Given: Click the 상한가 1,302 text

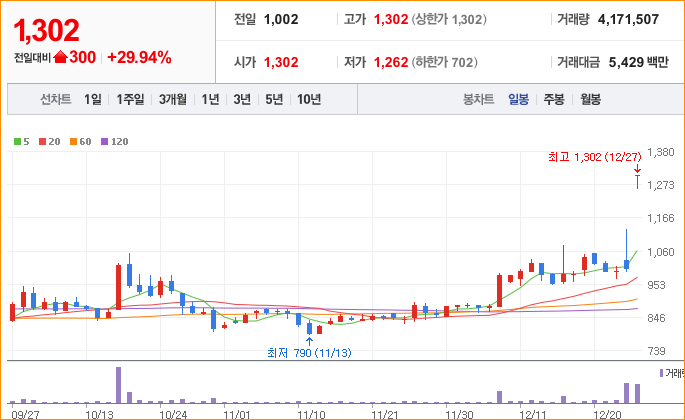Looking at the screenshot, I should [449, 19].
